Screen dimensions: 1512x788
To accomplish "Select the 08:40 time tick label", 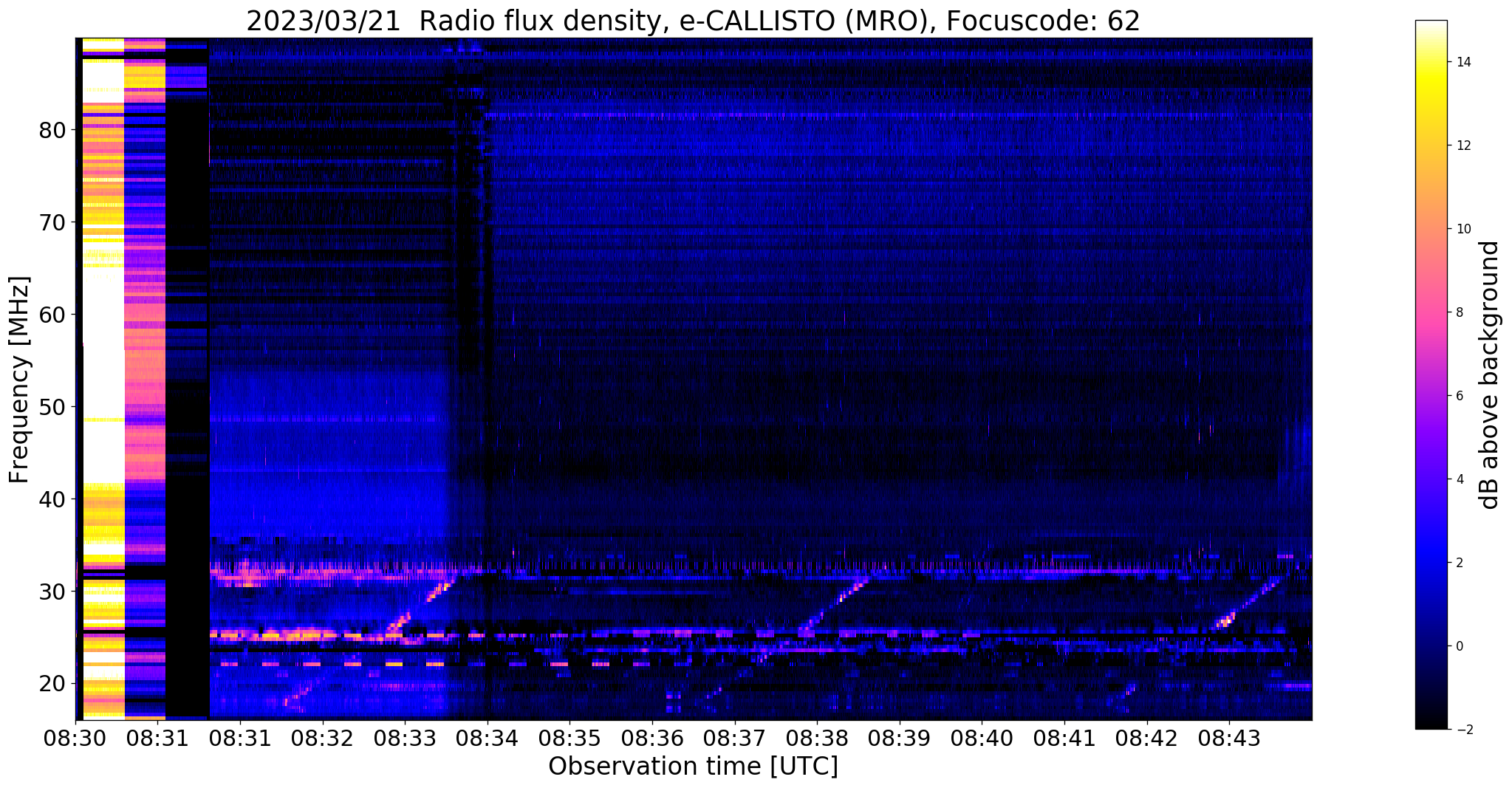I will 982,738.
